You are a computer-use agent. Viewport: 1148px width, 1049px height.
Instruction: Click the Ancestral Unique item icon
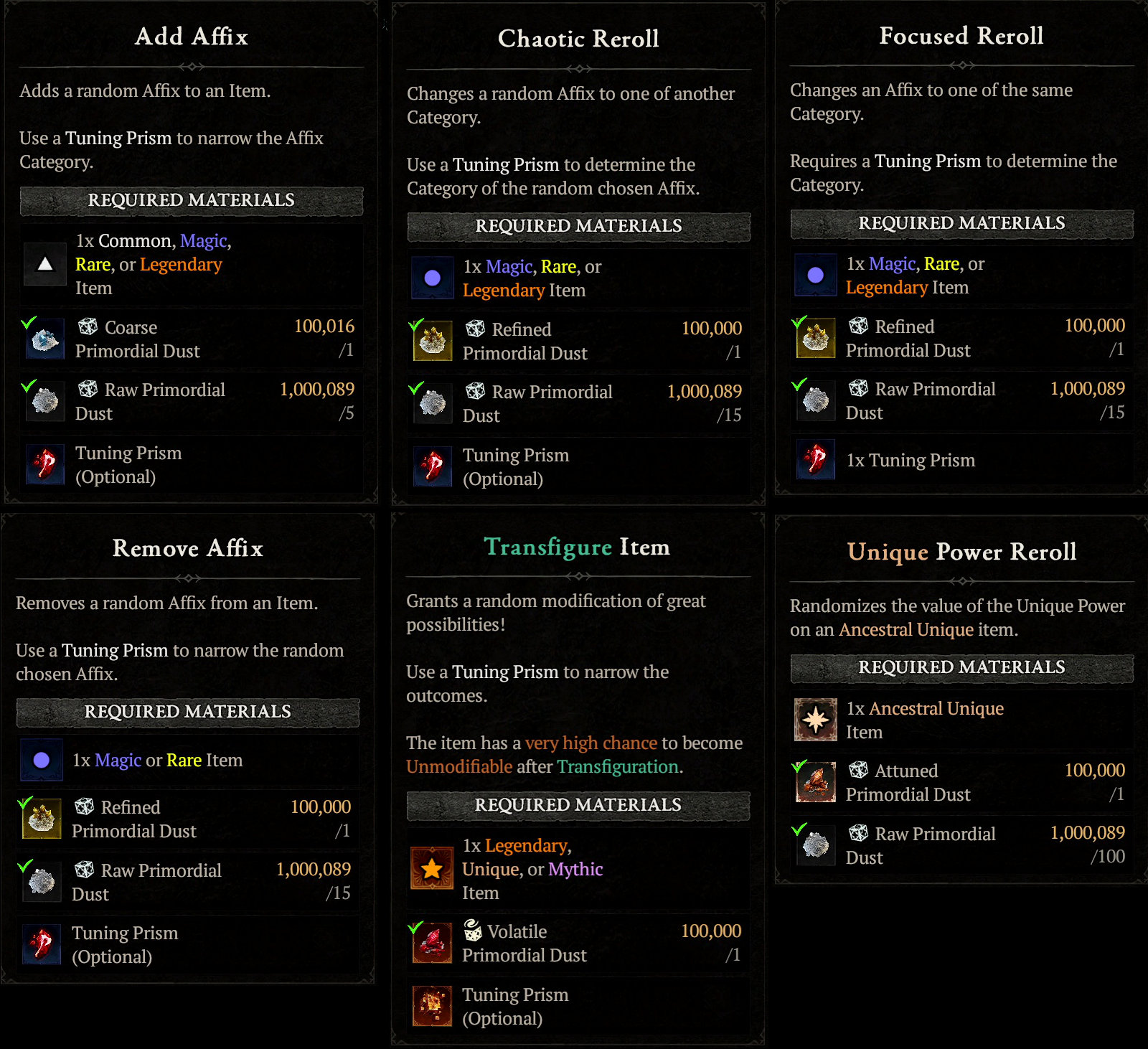coord(816,720)
